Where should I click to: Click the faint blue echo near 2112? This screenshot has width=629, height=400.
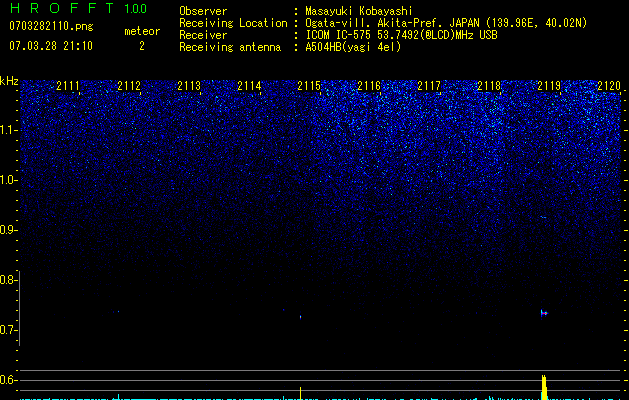(118, 311)
